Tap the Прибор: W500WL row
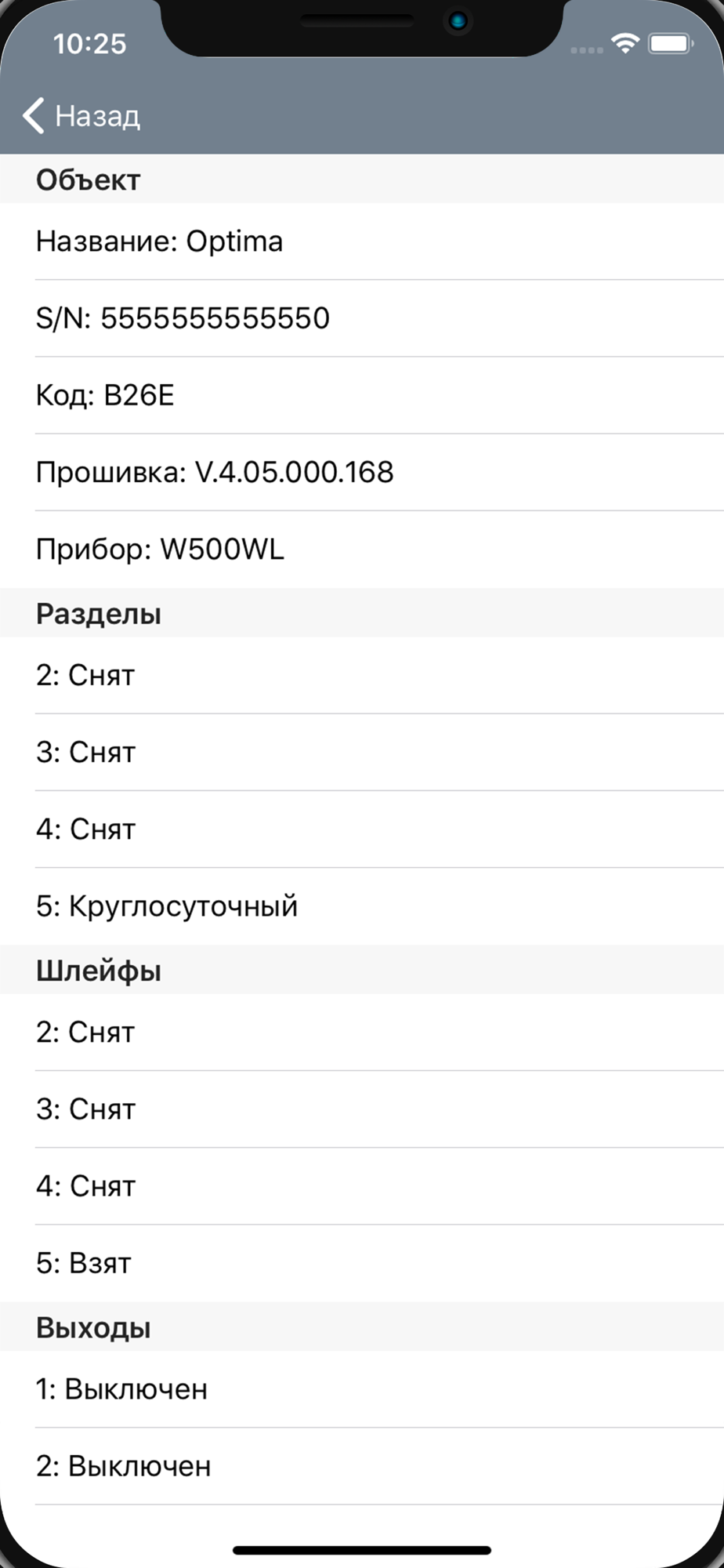The image size is (724, 1568). click(x=362, y=549)
